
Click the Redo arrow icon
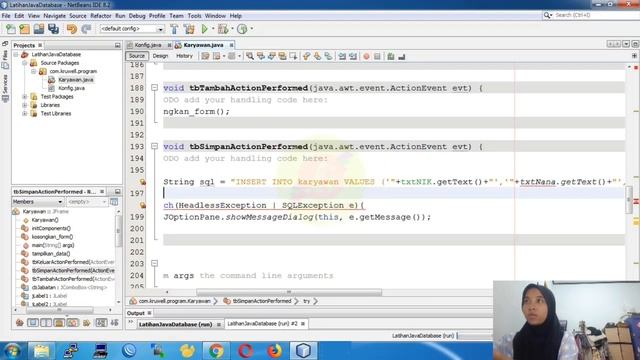tap(86, 29)
